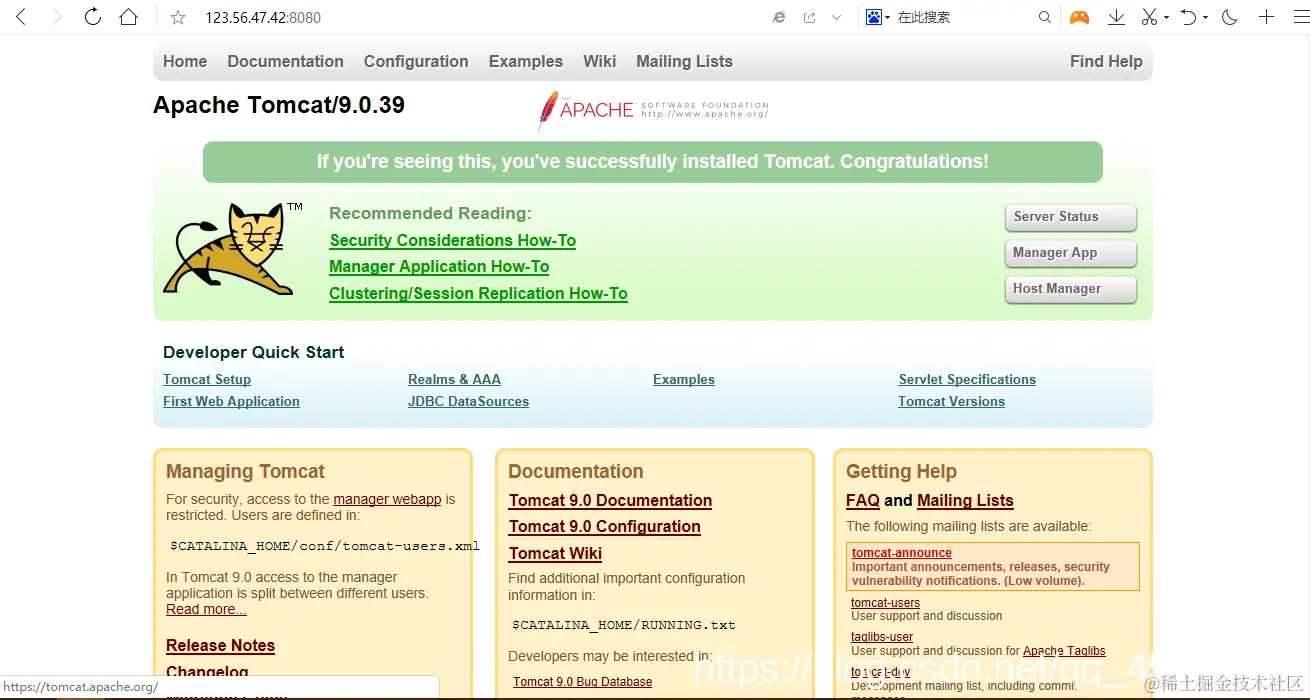Click the address bar URL 123.56.47.42:8080
Screen dimensions: 1310x700
point(263,18)
